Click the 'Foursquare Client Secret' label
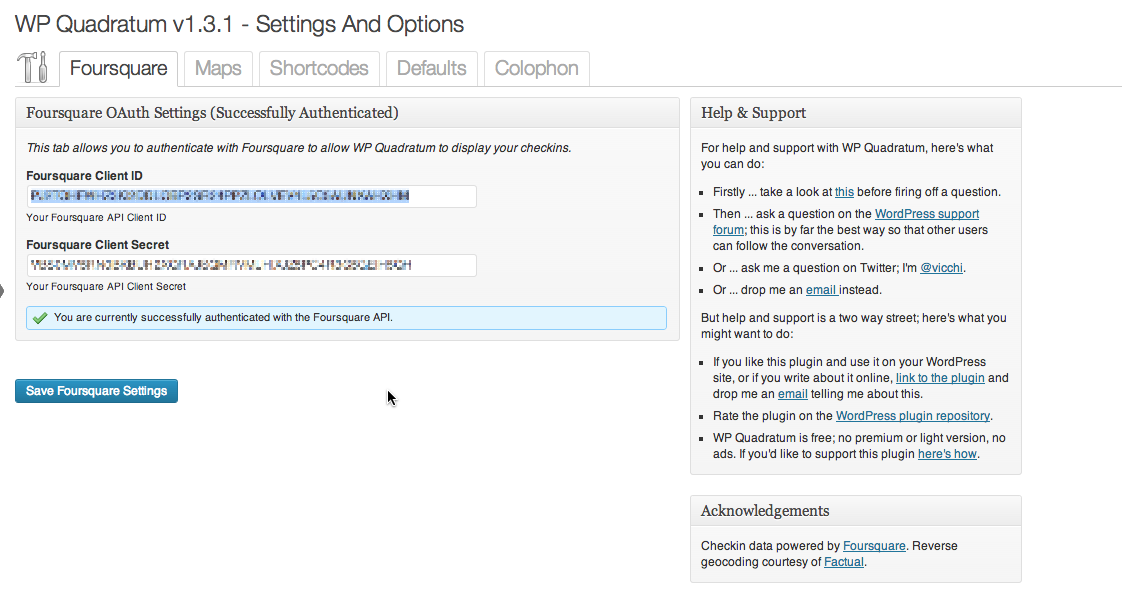The width and height of the screenshot is (1122, 594). click(98, 245)
